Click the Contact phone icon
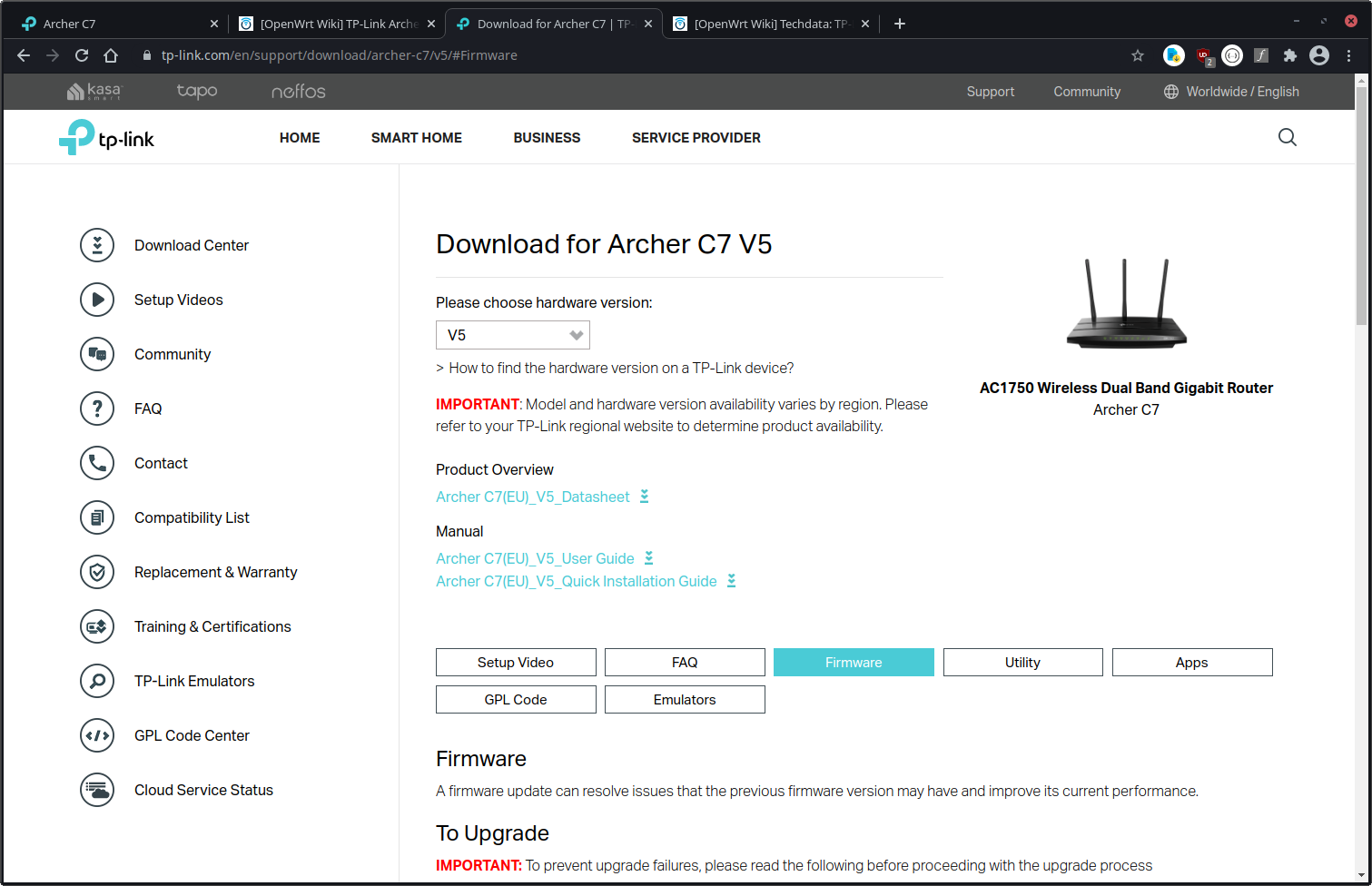Viewport: 1372px width, 886px height. (x=97, y=463)
